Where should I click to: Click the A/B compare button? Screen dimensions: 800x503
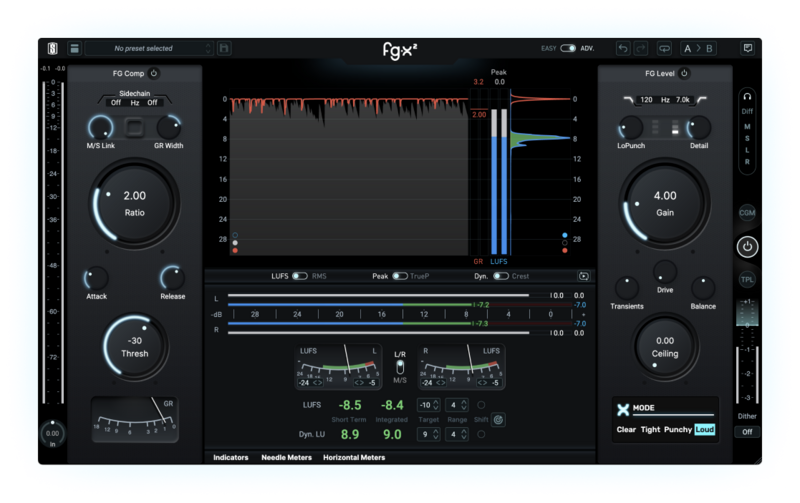pyautogui.click(x=698, y=48)
